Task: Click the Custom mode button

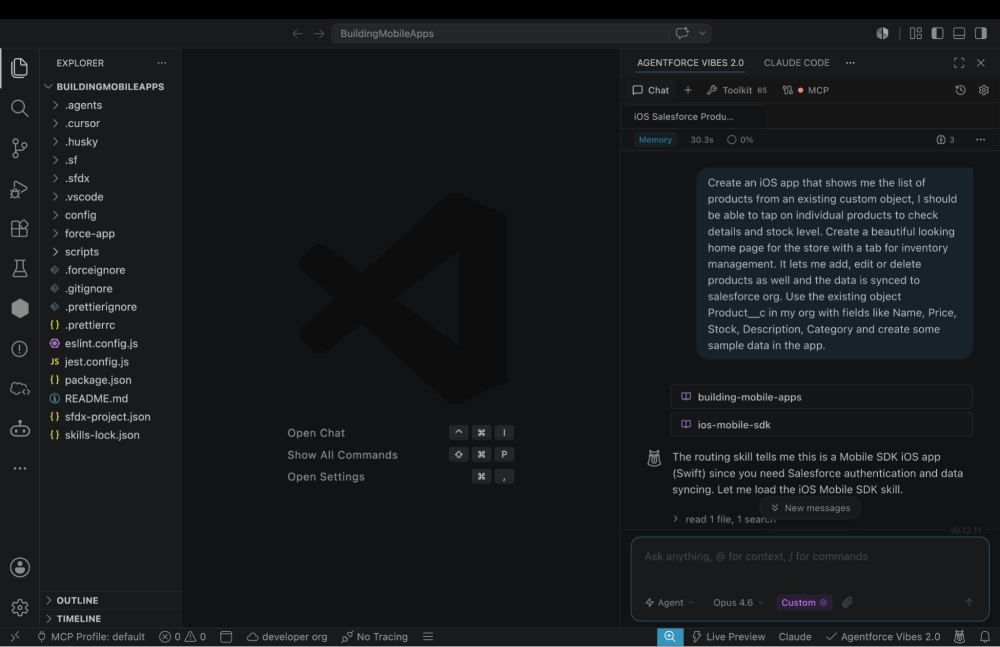Action: coord(804,602)
